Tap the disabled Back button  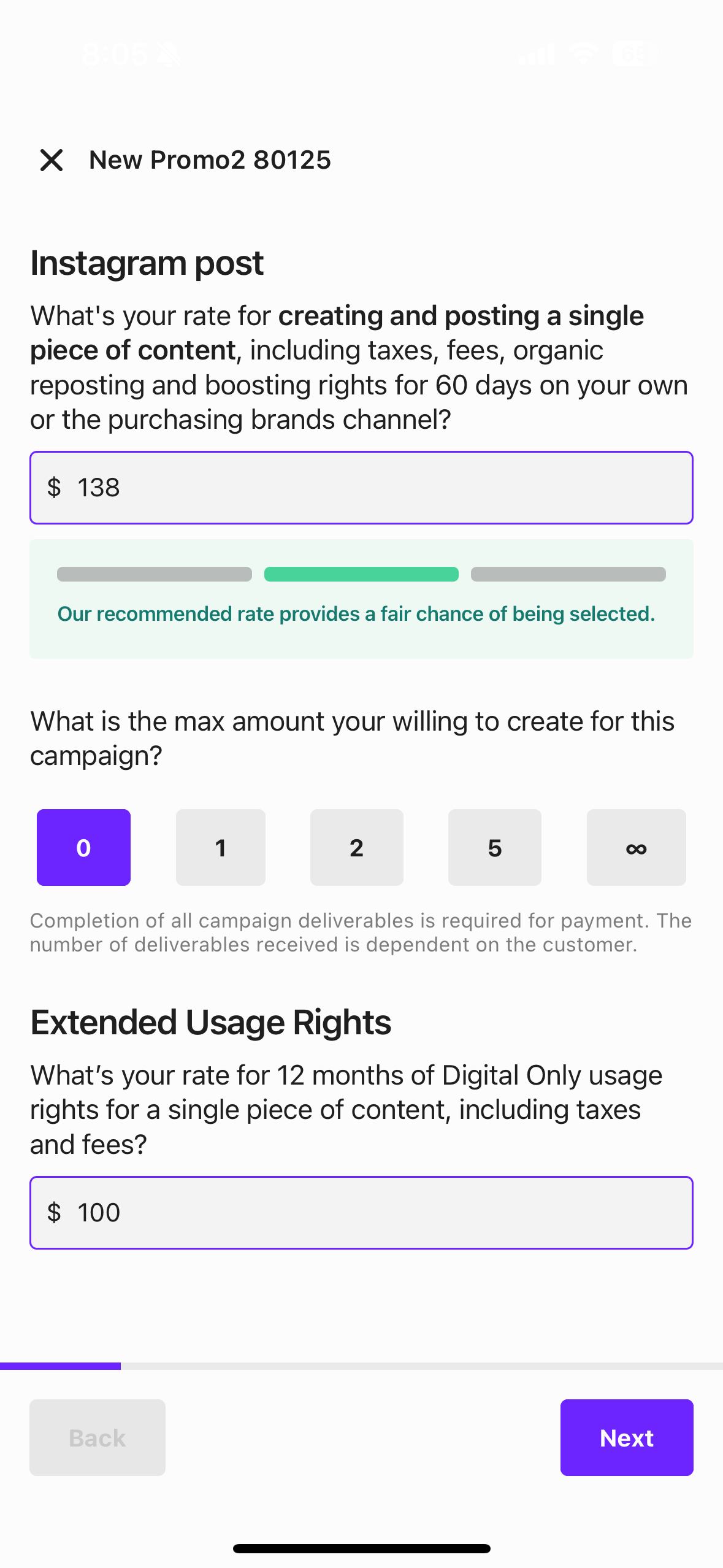pos(98,1437)
